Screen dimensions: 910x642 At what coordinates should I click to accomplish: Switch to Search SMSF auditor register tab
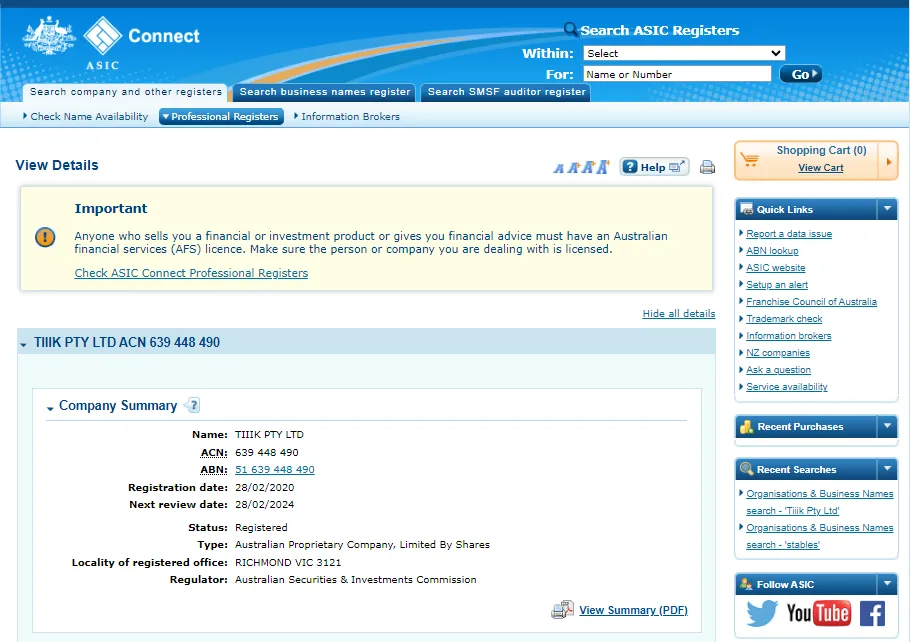[x=506, y=92]
